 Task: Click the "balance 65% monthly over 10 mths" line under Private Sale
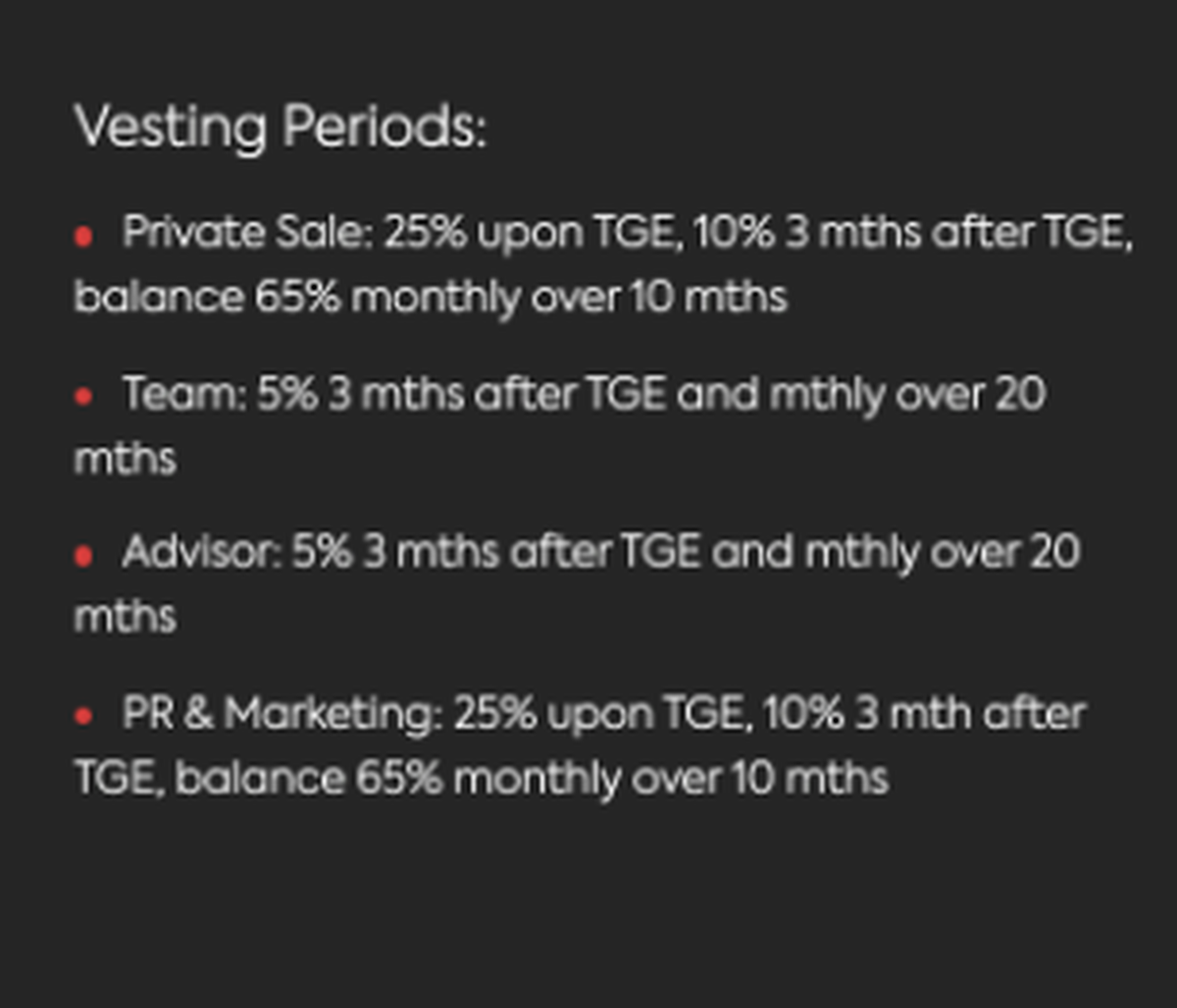tap(431, 296)
